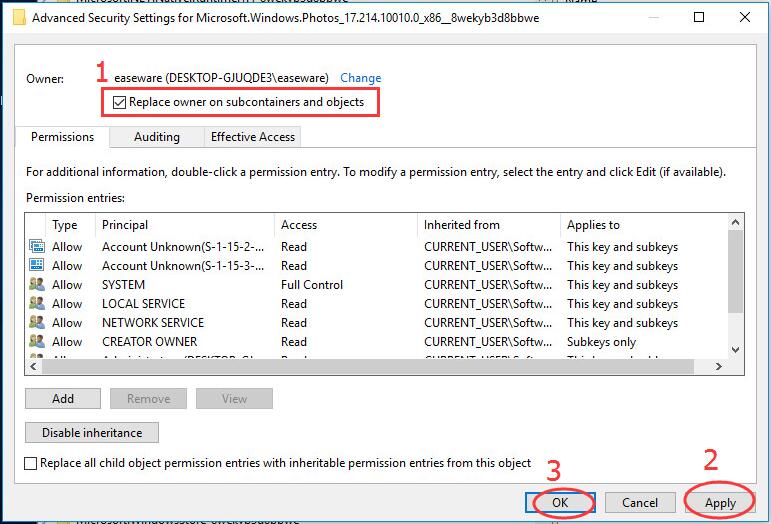Click the Add button
This screenshot has width=771, height=524.
[63, 398]
